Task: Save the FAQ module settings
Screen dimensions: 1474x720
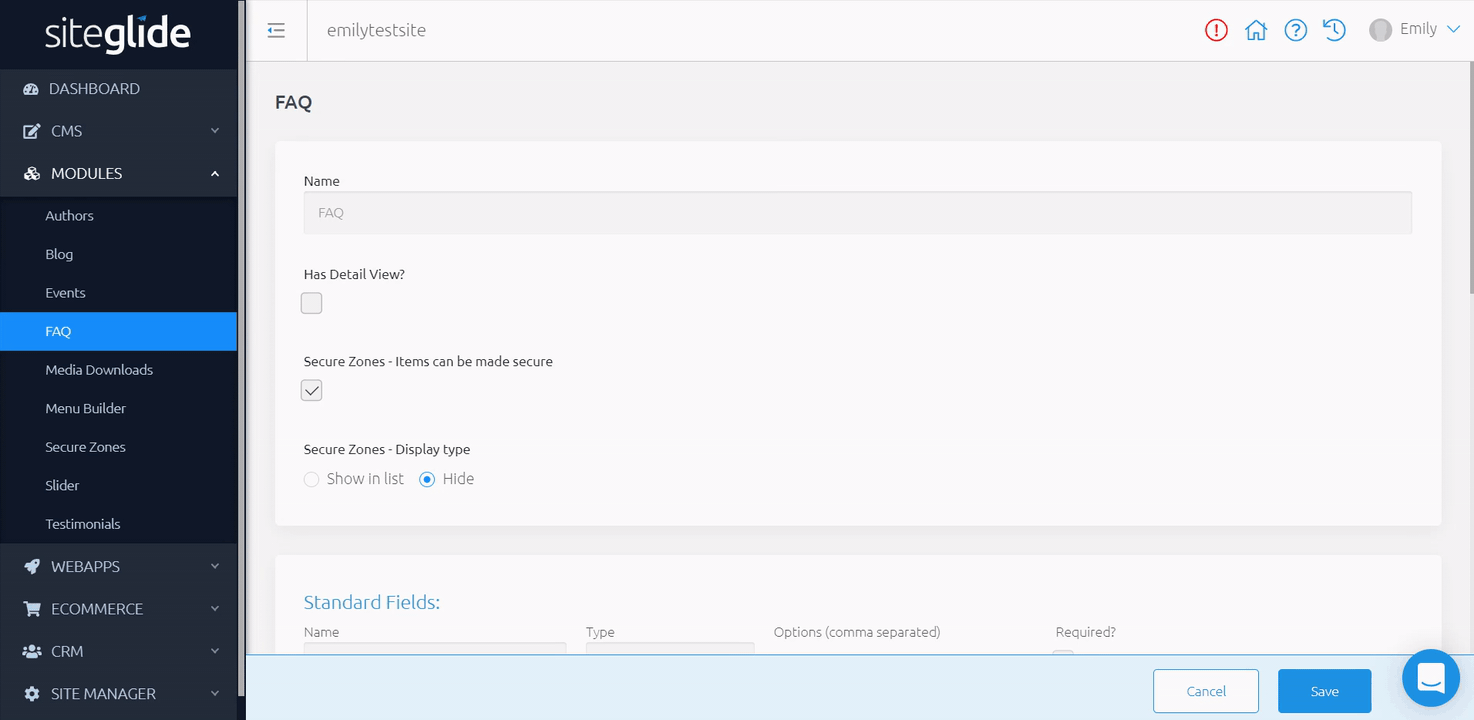Action: click(1324, 691)
